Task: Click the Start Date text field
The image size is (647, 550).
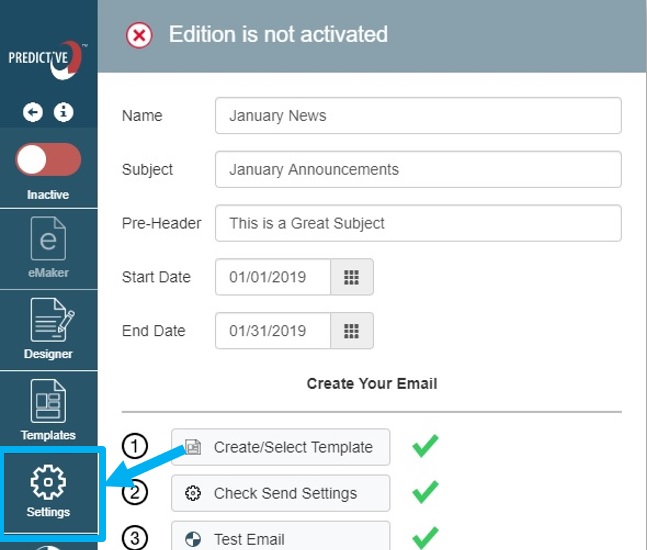Action: (272, 277)
